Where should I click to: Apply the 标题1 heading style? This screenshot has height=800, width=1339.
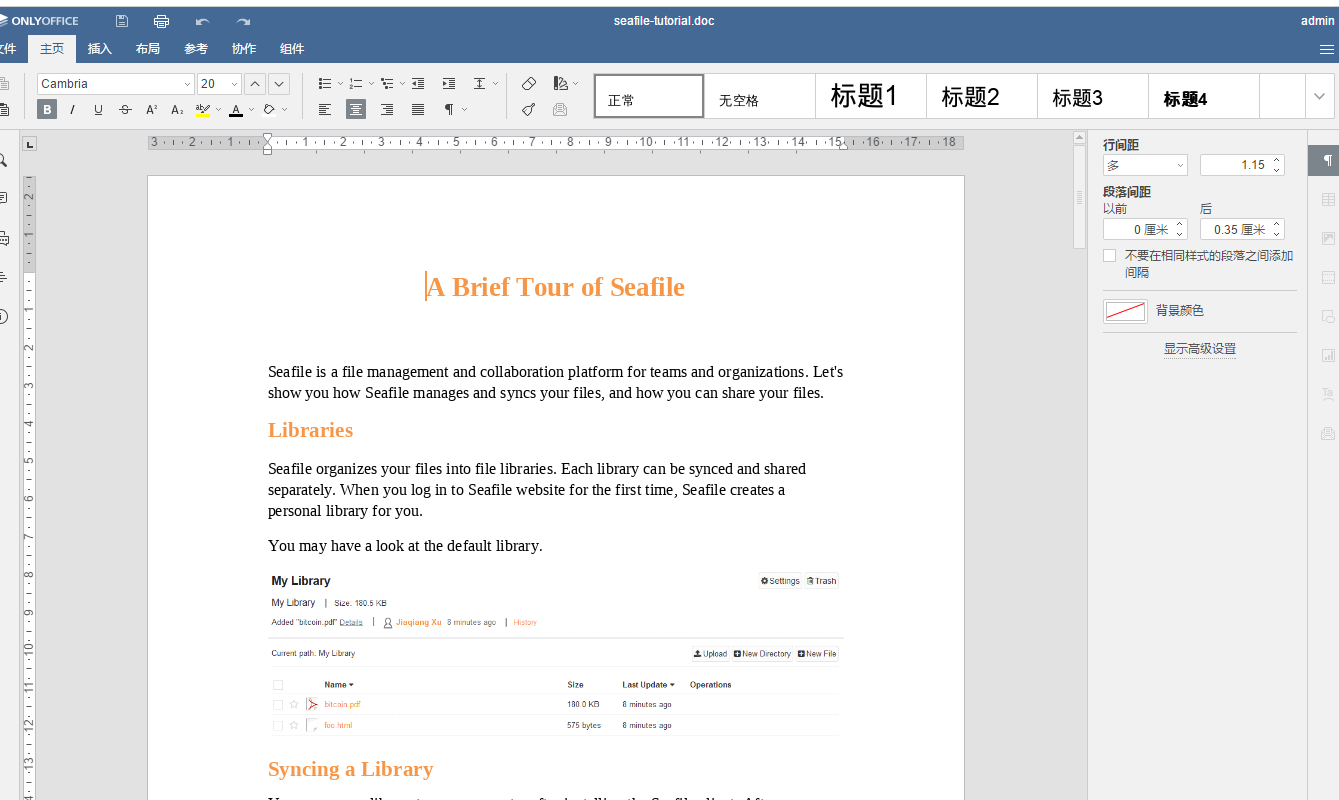pyautogui.click(x=864, y=97)
